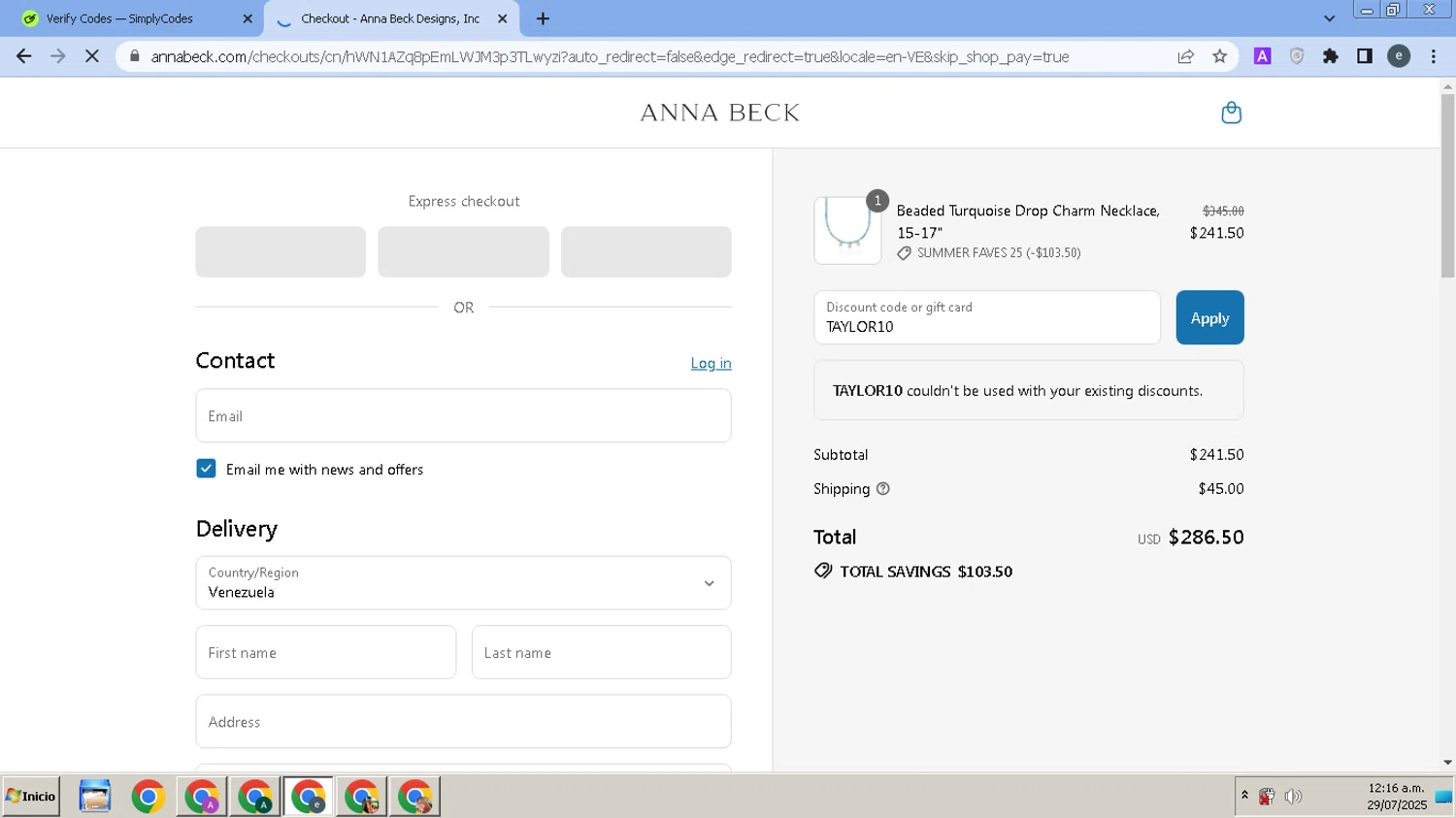Stop page loading with the X button
The width and height of the screenshot is (1456, 818).
click(x=92, y=56)
